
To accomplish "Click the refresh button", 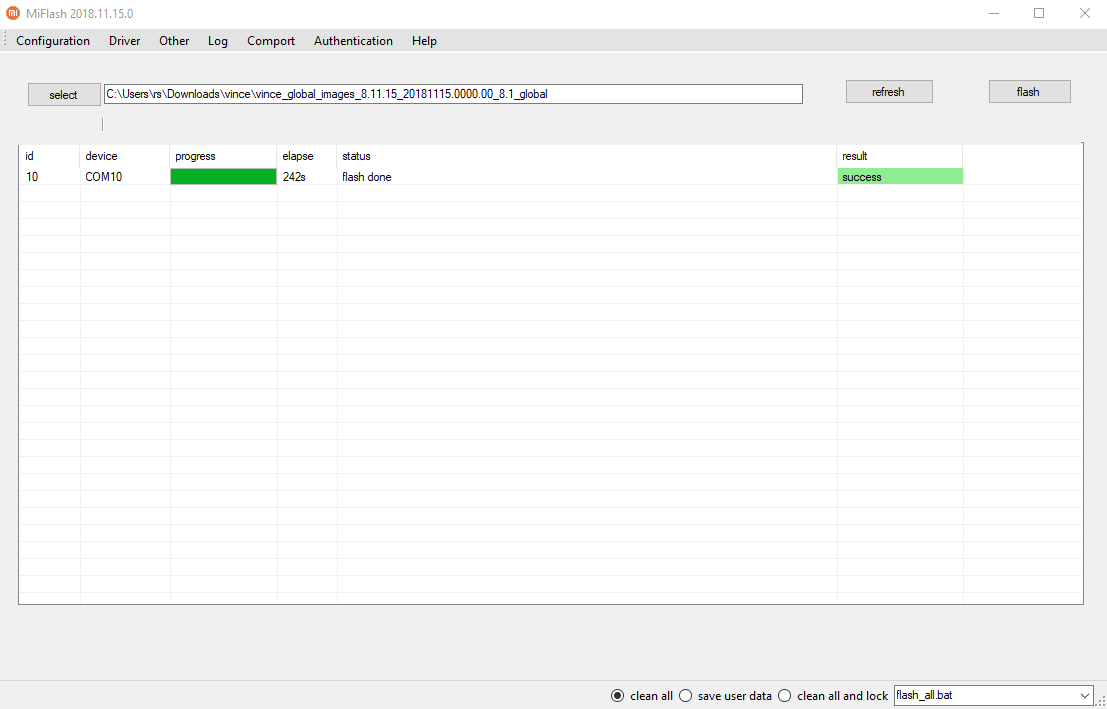I will coord(889,92).
